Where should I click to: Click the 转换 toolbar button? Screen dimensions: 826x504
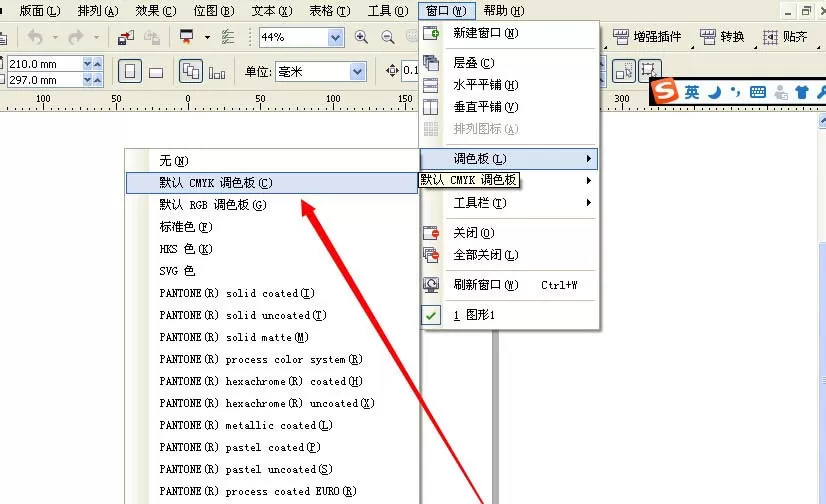(x=722, y=37)
